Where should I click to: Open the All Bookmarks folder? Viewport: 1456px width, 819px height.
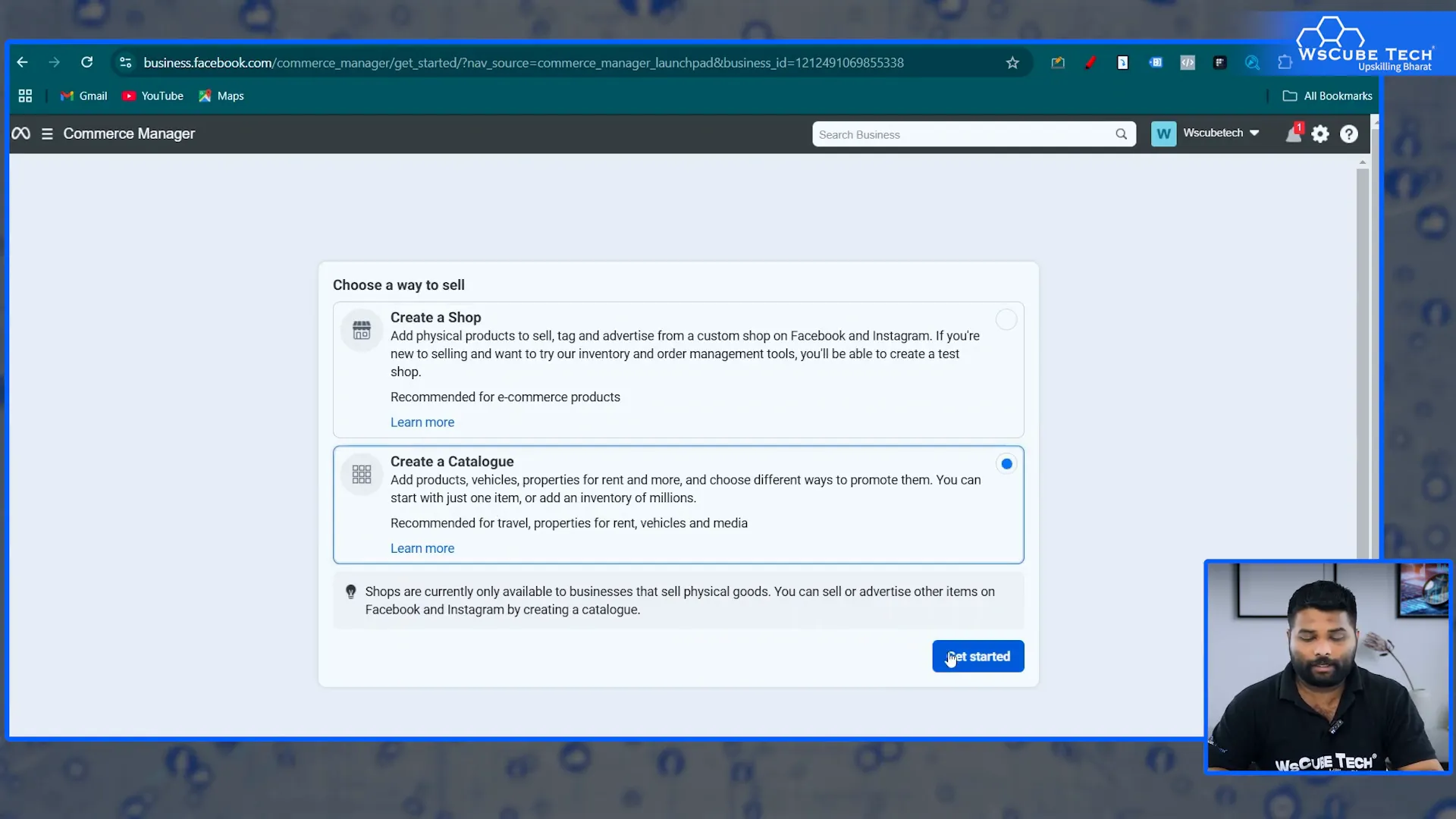pos(1327,96)
